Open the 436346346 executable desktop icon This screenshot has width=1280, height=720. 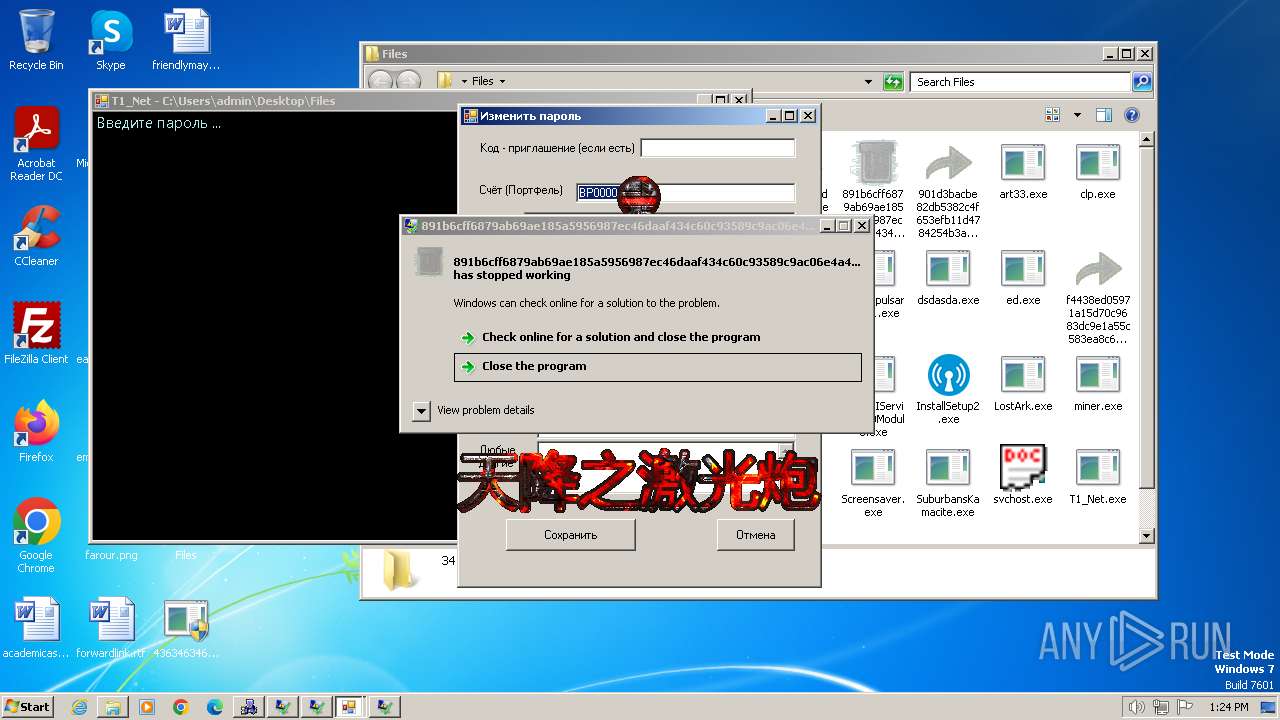pyautogui.click(x=186, y=628)
